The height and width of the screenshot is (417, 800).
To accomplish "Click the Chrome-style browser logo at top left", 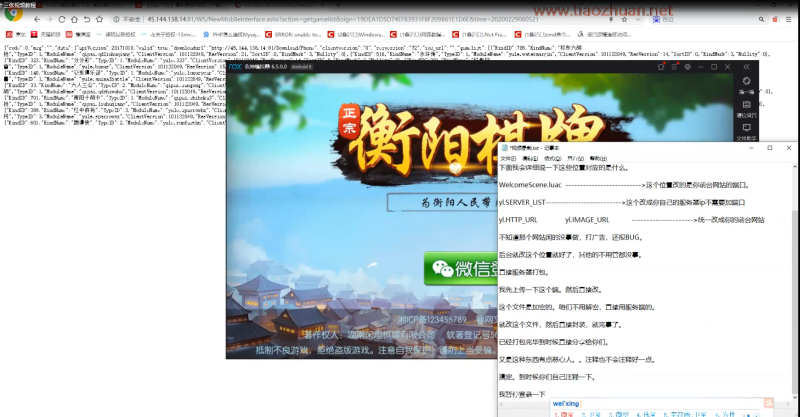I will [14, 13].
